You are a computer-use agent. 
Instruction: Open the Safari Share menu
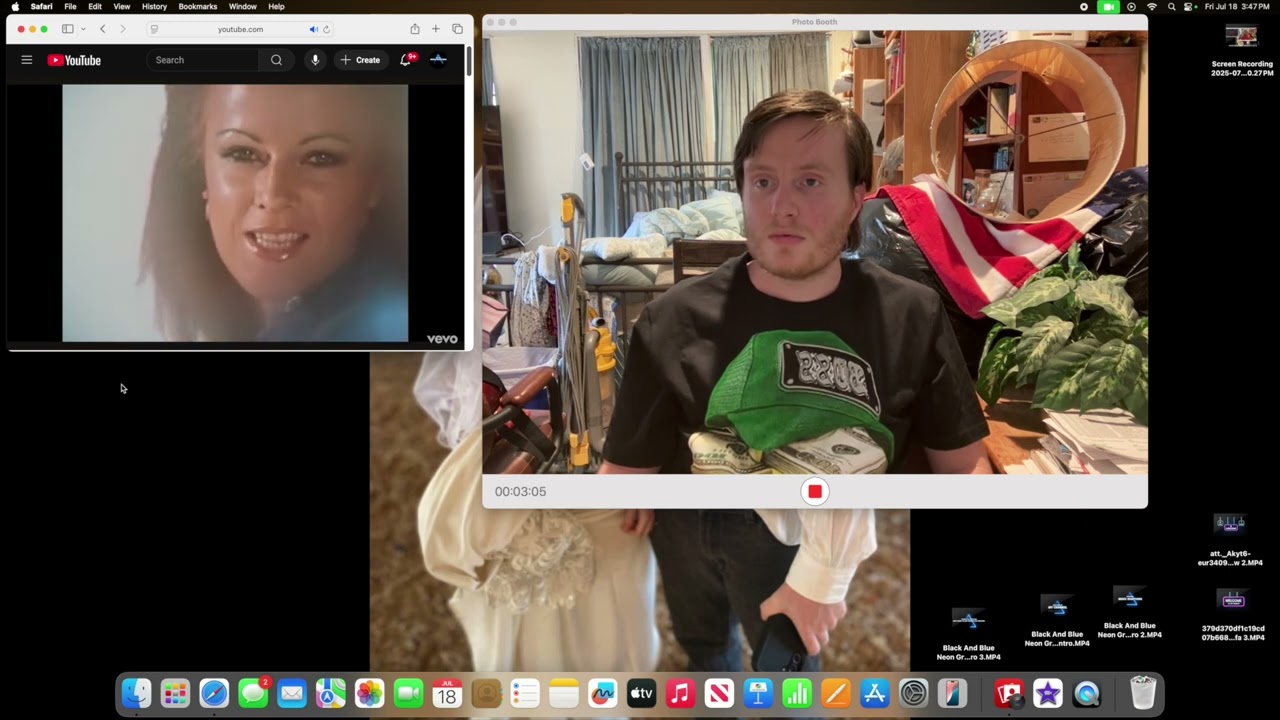coord(414,29)
